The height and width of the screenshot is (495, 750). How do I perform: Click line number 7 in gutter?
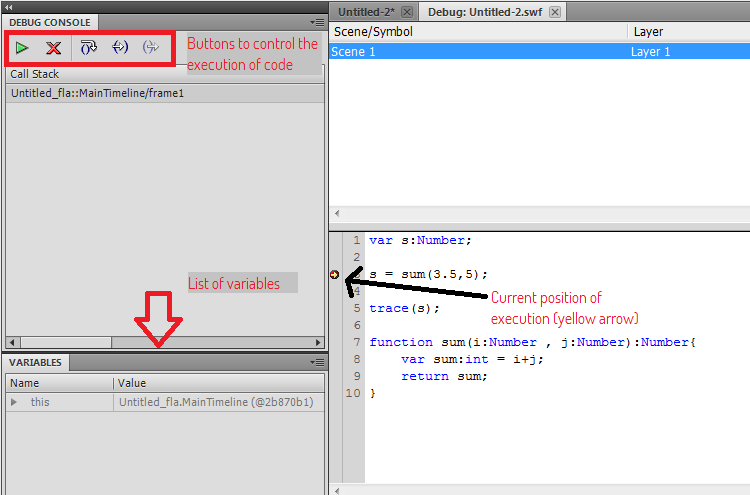[357, 342]
